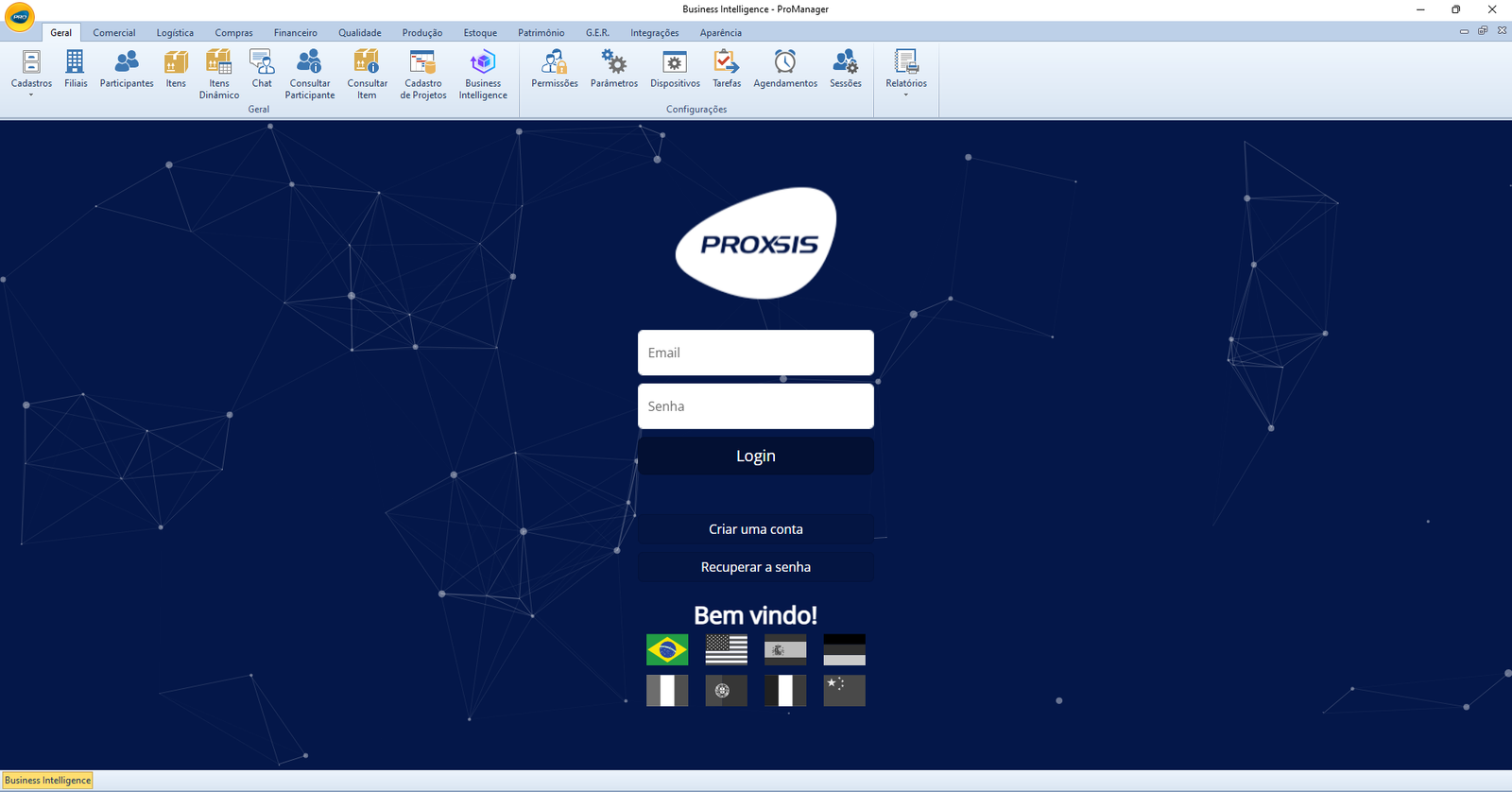Image resolution: width=1512 pixels, height=792 pixels.
Task: Select the Brazil flag language
Action: (x=667, y=649)
